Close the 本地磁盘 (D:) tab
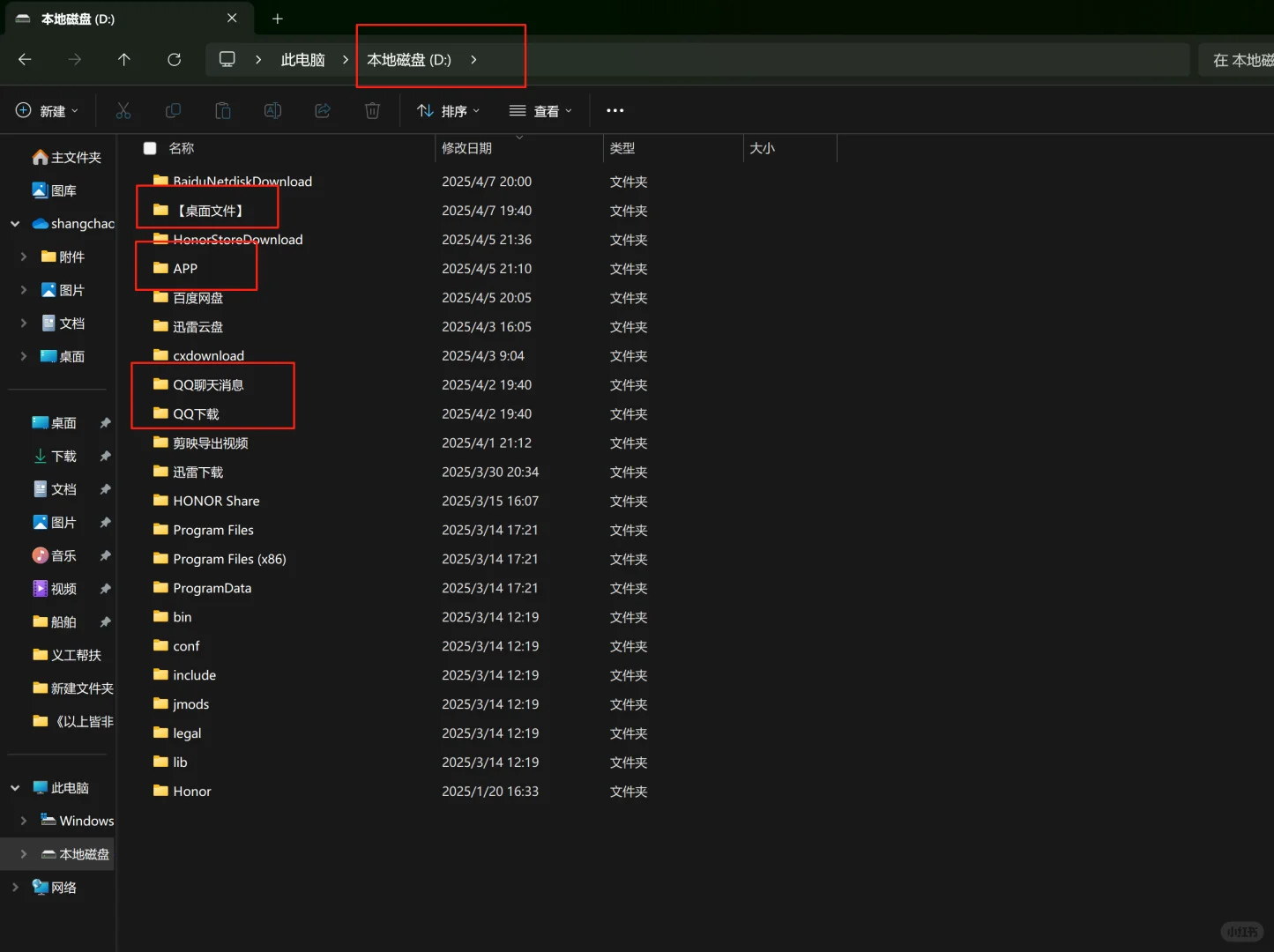1274x952 pixels. click(x=232, y=19)
